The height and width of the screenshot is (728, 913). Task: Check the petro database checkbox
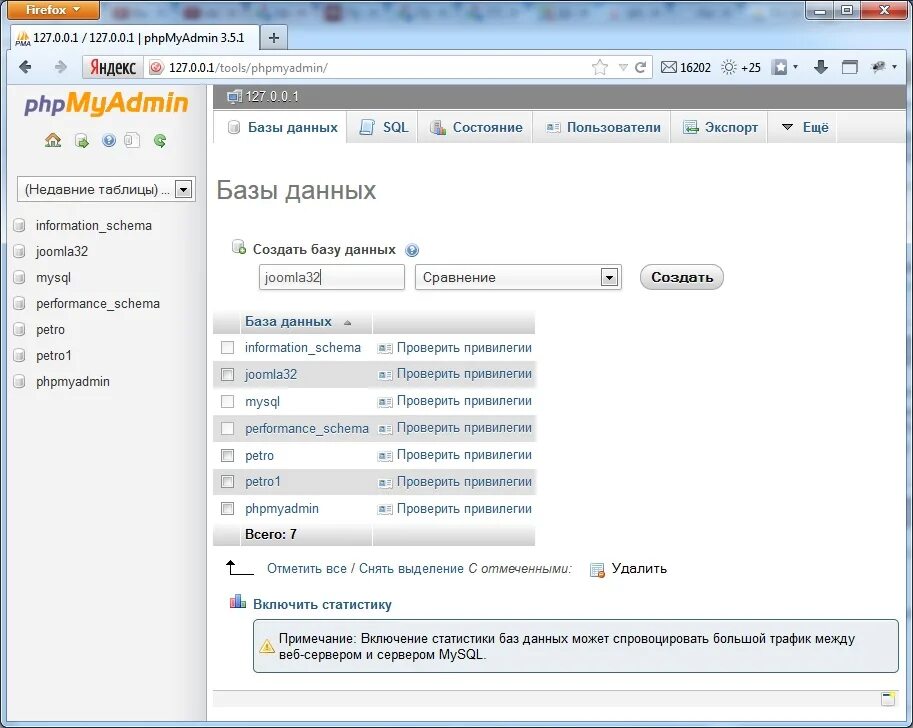(227, 455)
